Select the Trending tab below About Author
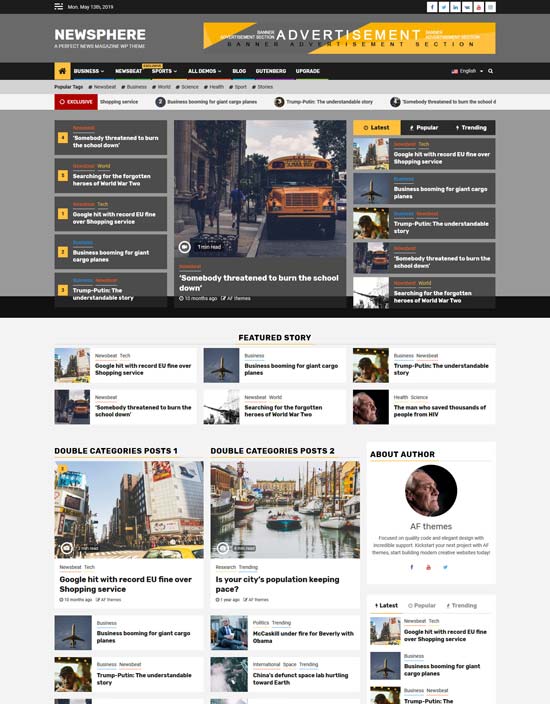The image size is (550, 704). click(x=462, y=605)
